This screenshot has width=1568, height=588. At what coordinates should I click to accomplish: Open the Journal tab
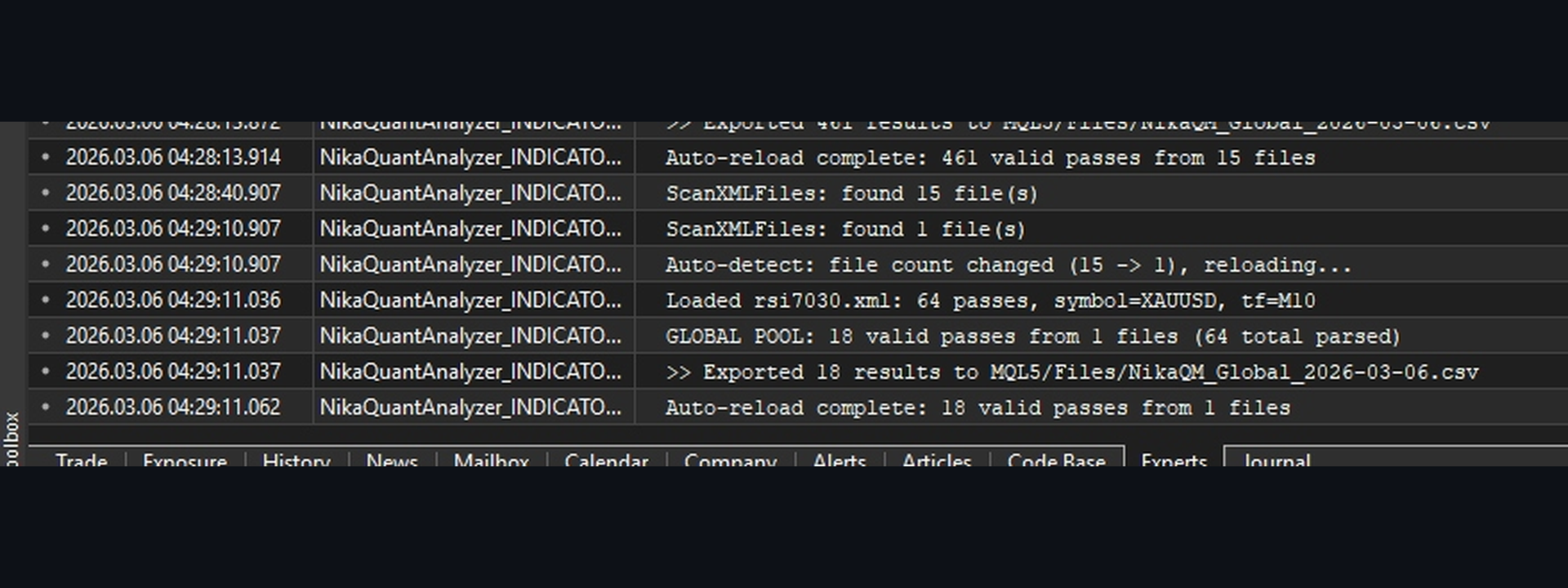[1276, 460]
